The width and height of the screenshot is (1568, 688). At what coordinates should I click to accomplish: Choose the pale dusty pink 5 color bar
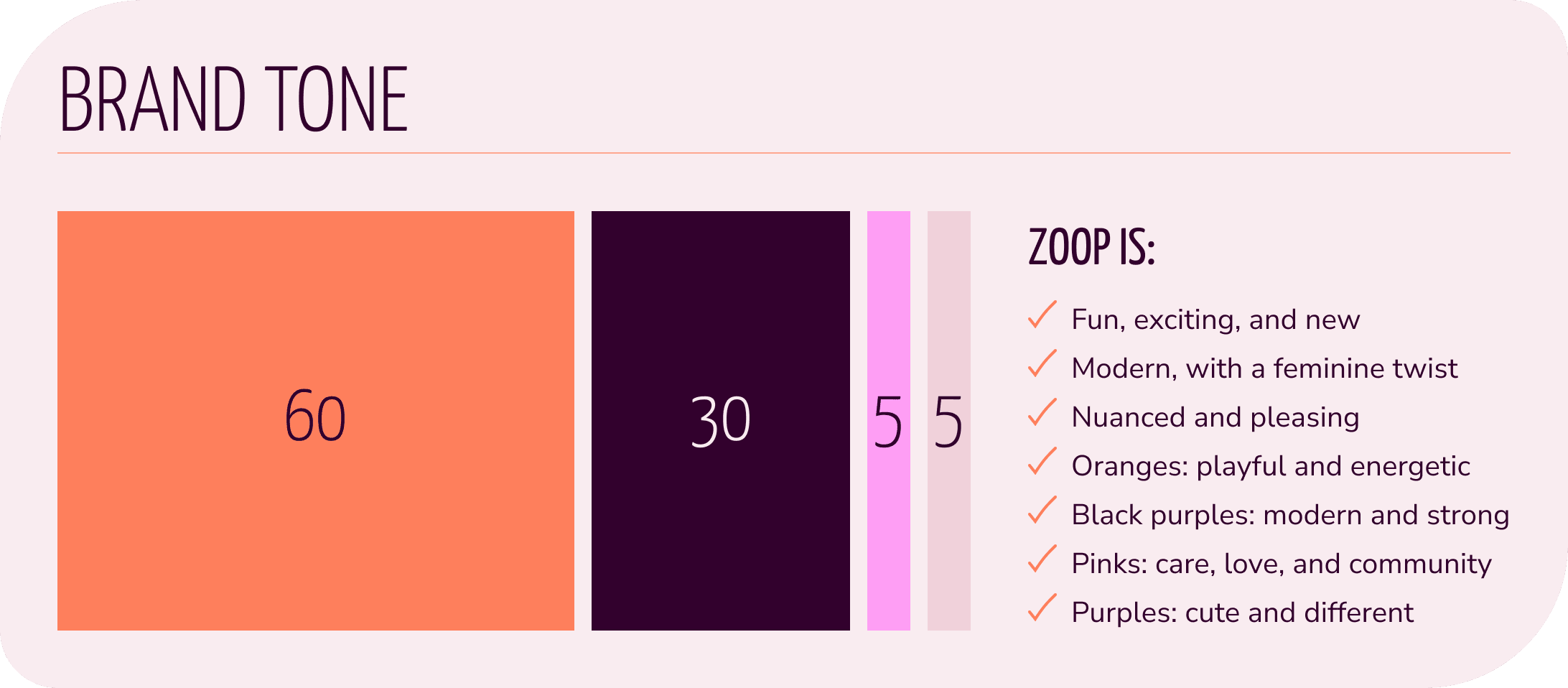tap(948, 421)
